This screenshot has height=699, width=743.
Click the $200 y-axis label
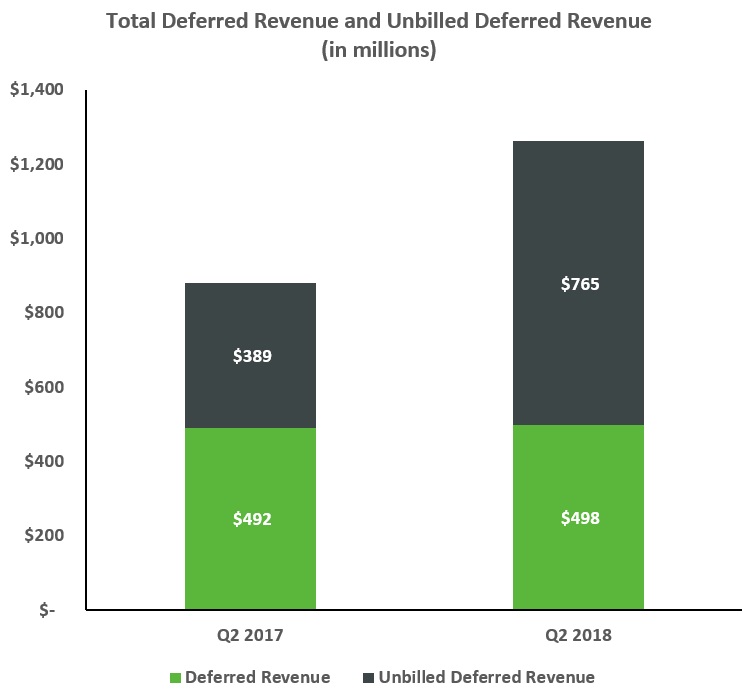pos(40,535)
